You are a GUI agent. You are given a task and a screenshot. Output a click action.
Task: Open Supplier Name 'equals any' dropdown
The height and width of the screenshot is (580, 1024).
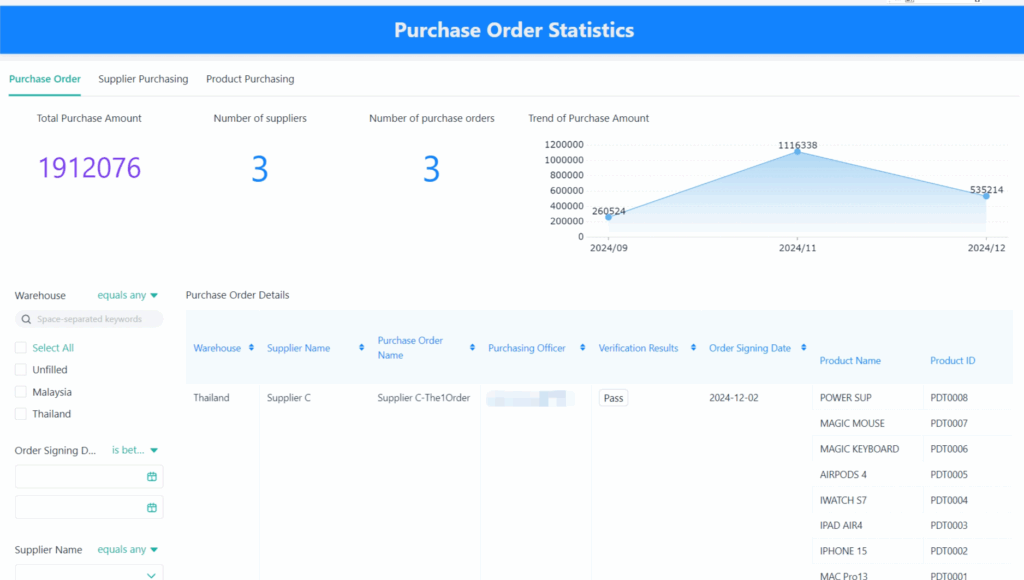pyautogui.click(x=128, y=550)
